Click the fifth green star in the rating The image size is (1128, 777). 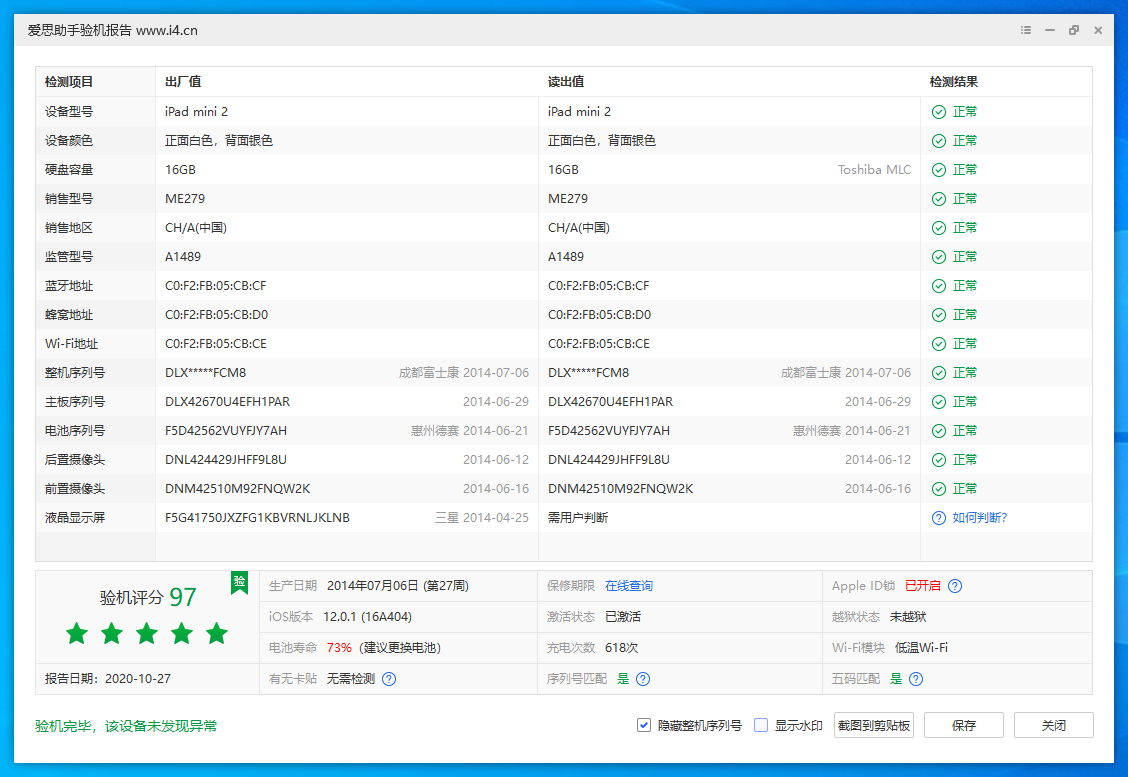click(216, 633)
